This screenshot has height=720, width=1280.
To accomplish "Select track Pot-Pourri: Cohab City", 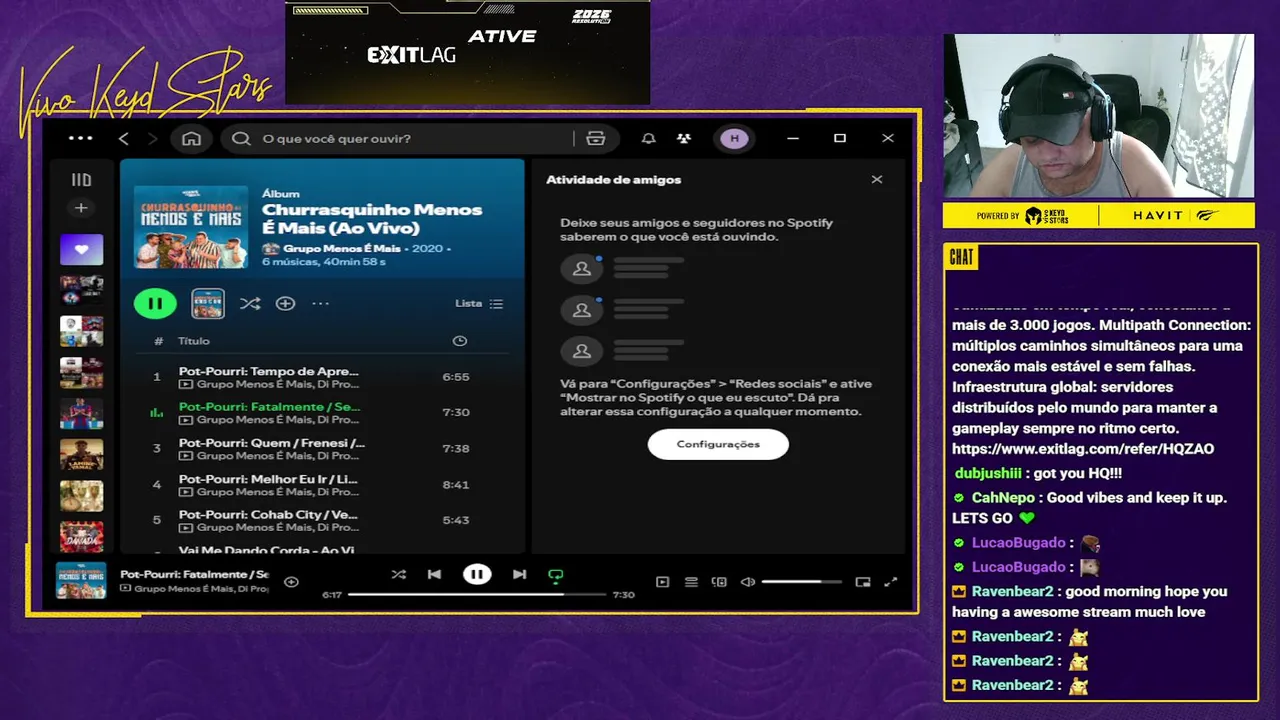I will point(320,520).
